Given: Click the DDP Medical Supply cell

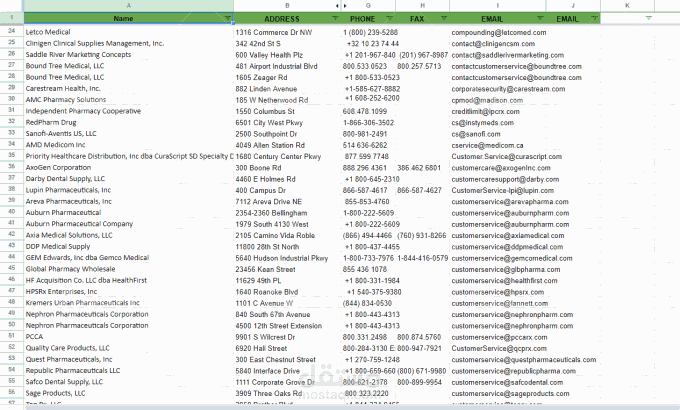Looking at the screenshot, I should click(x=129, y=246).
